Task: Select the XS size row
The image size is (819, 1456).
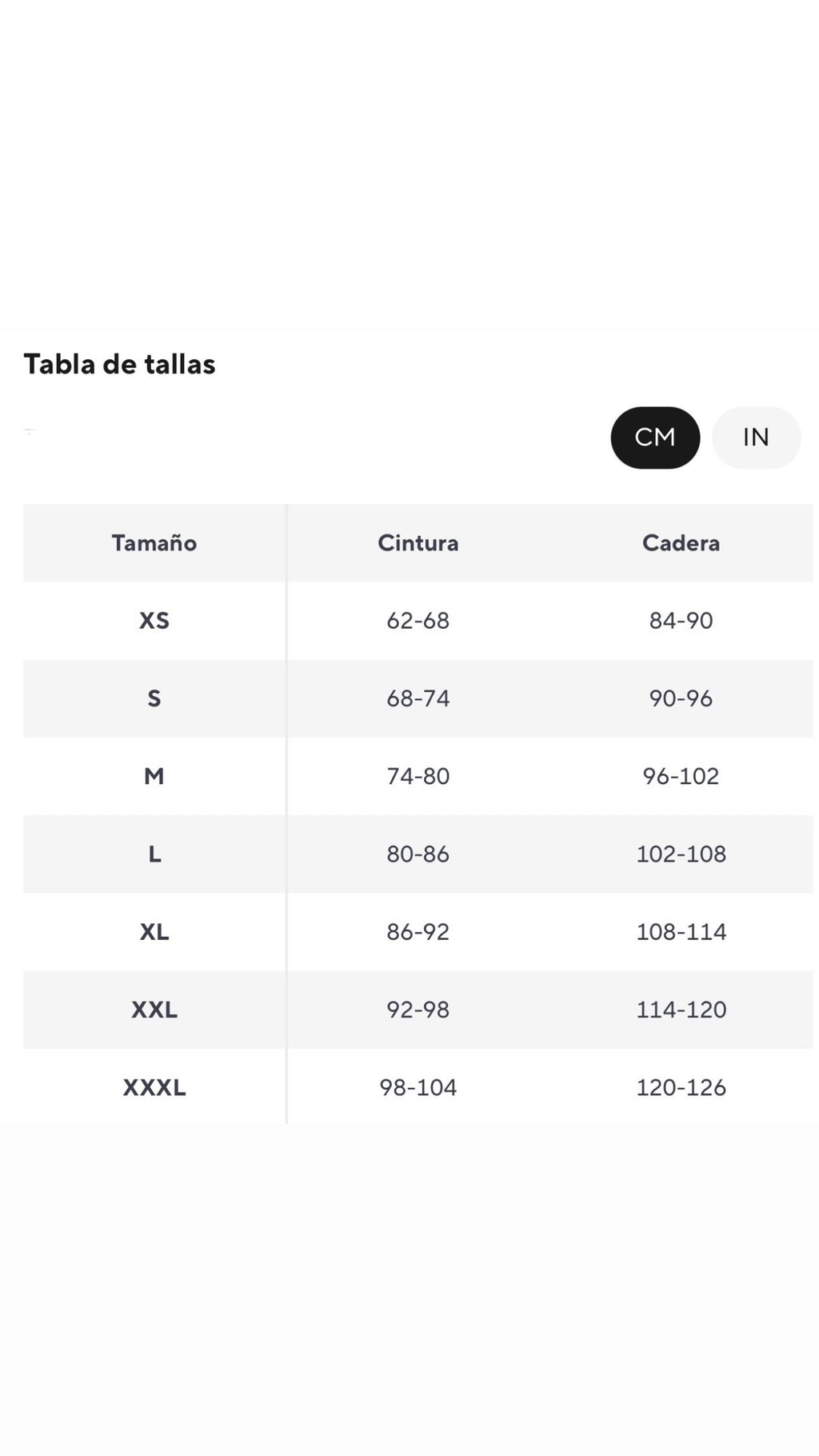Action: [x=154, y=621]
